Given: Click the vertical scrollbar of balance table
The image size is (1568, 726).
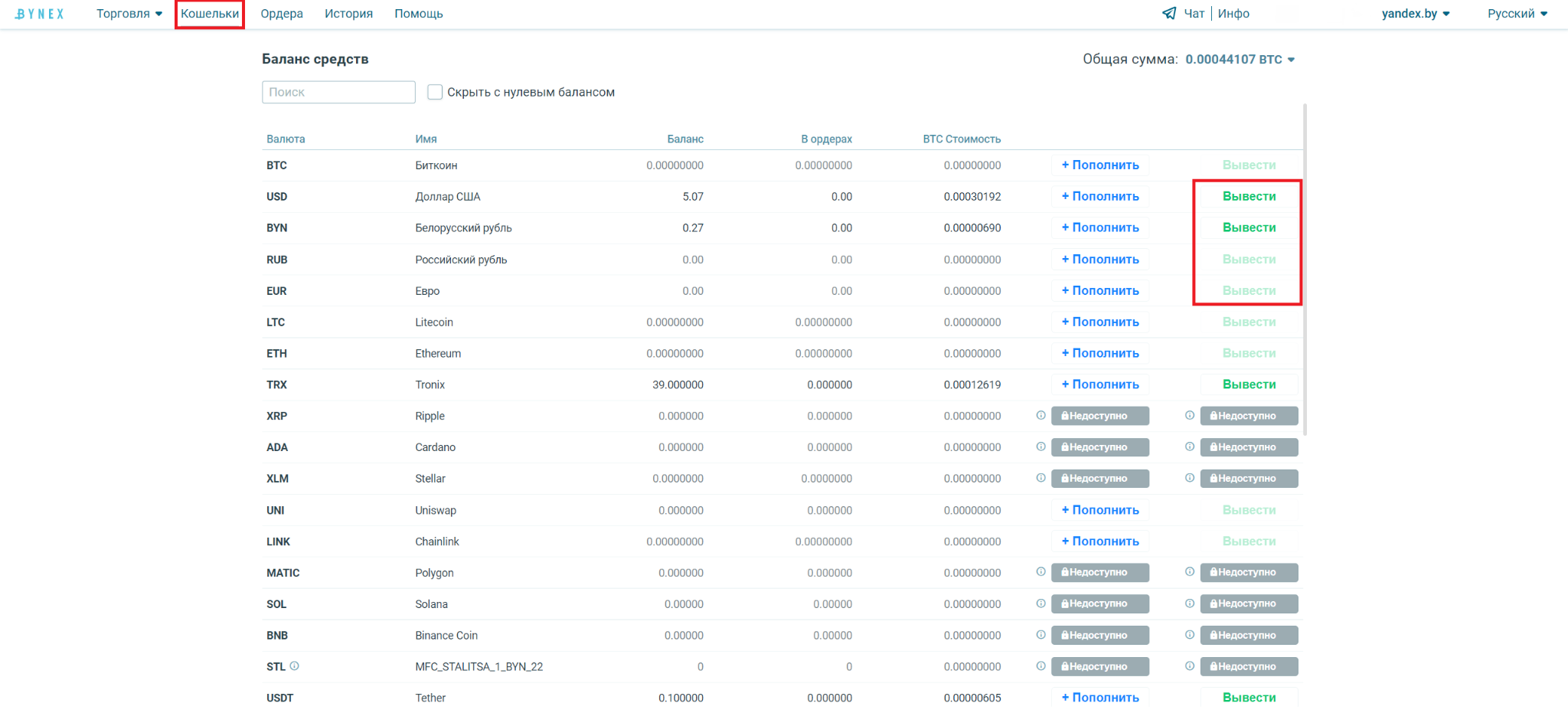Looking at the screenshot, I should click(1305, 268).
